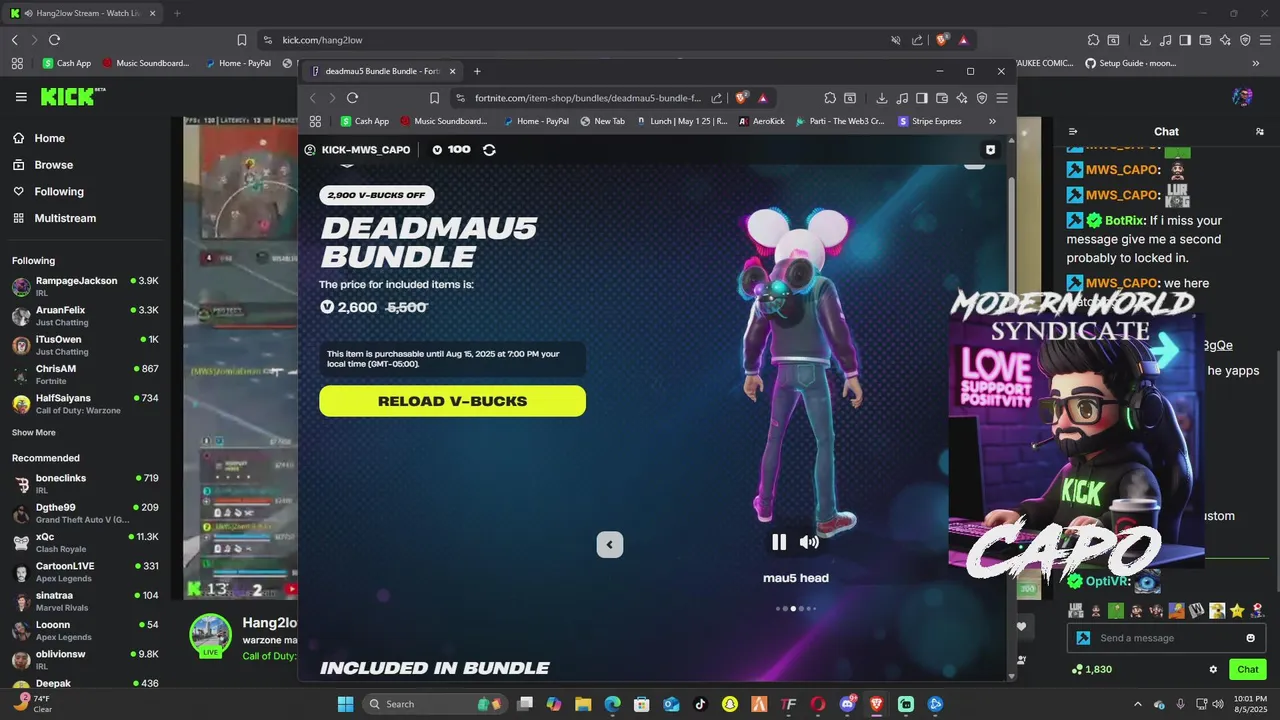Open RampageJackson channel
The image size is (1280, 720).
coord(86,286)
